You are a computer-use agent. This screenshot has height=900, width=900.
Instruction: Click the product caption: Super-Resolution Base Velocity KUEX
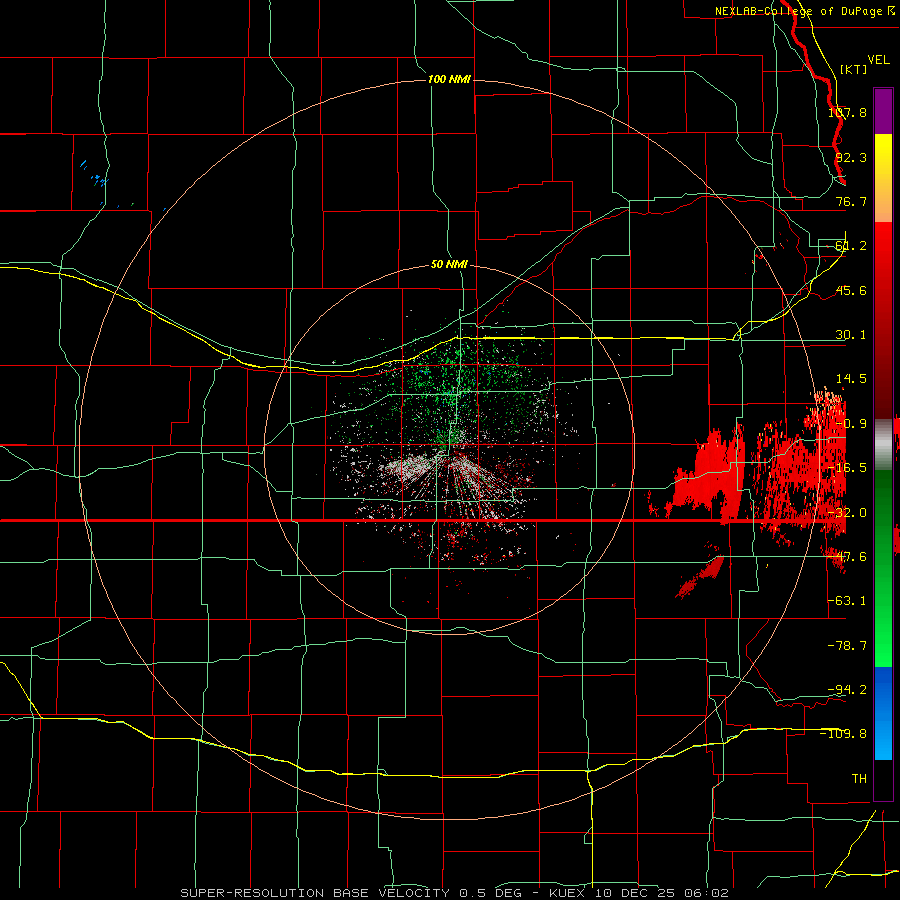point(455,893)
